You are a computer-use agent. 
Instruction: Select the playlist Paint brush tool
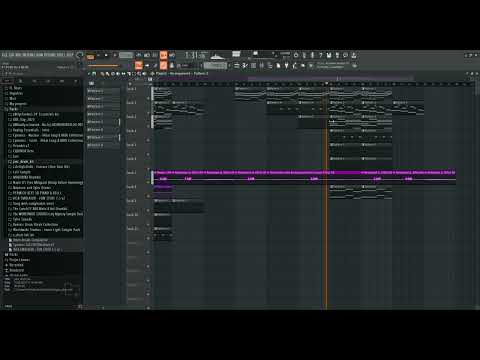tap(108, 74)
